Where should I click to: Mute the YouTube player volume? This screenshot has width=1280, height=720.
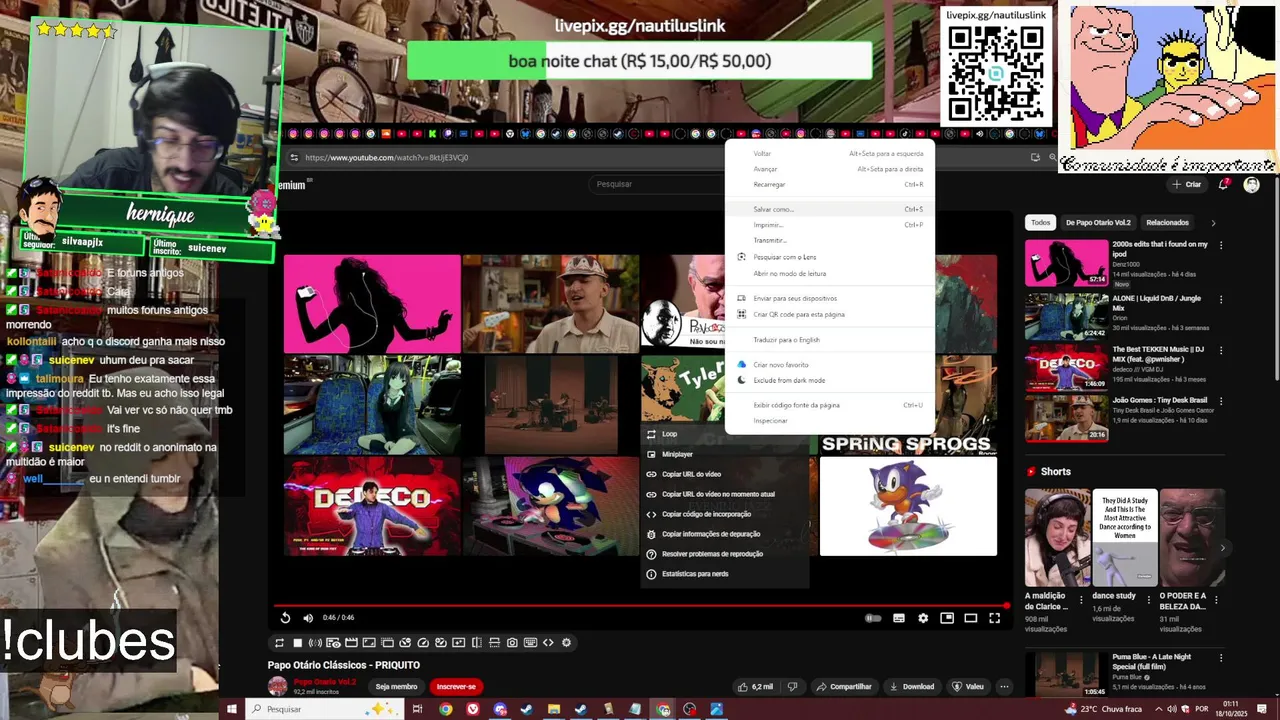tap(308, 618)
